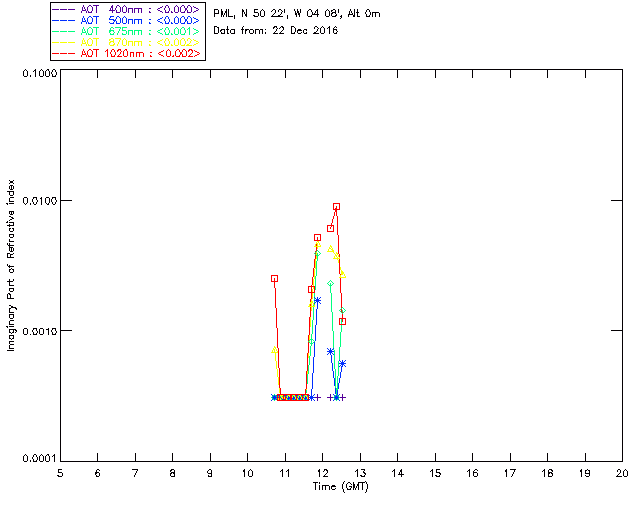Click the x-axis tick label 12
640x512 pixels.
pos(322,473)
